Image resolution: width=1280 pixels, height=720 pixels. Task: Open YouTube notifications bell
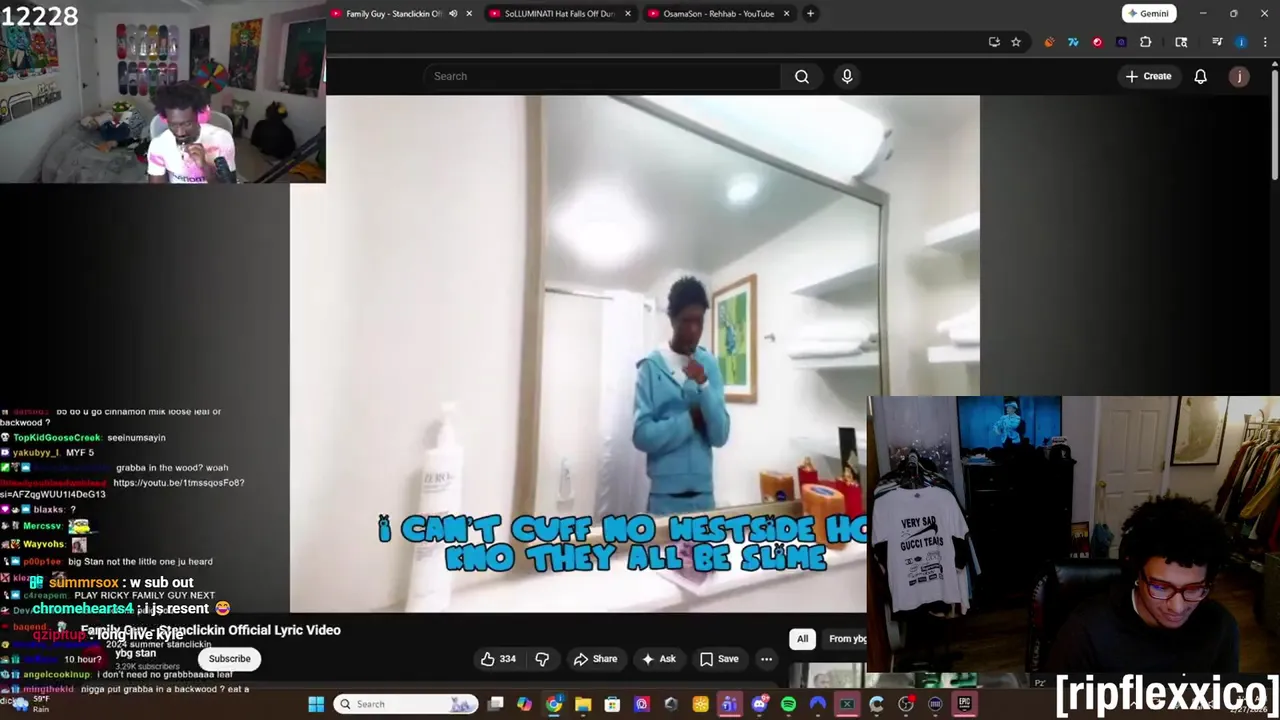[1200, 76]
